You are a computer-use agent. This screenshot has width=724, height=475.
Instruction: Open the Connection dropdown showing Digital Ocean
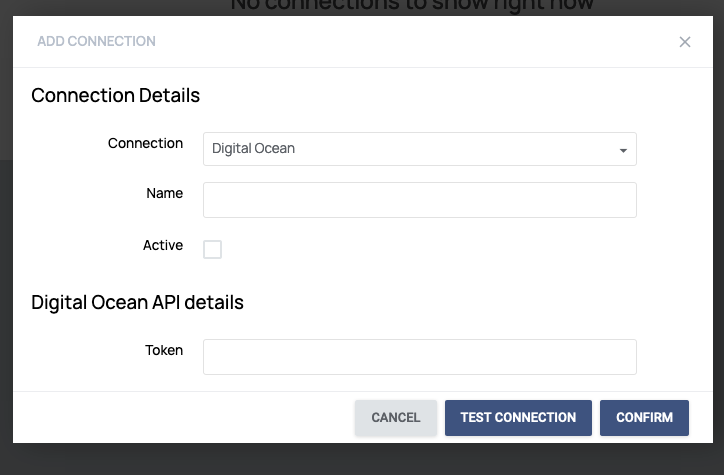420,149
